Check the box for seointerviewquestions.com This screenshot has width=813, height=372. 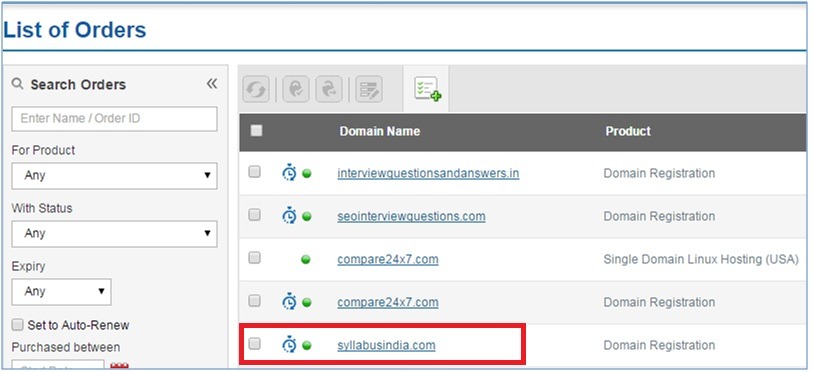pos(254,215)
